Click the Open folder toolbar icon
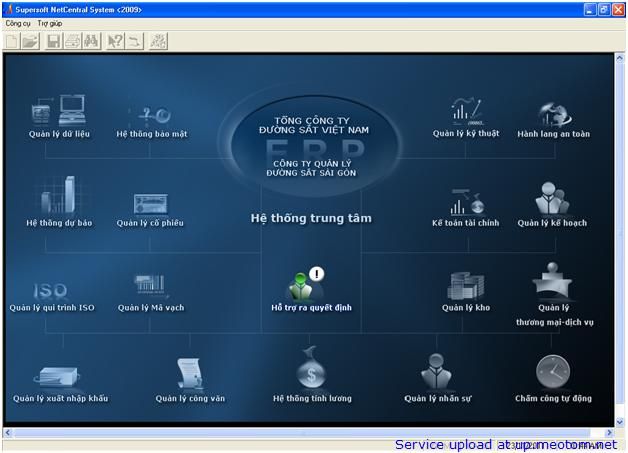This screenshot has height=453, width=628. [x=30, y=41]
